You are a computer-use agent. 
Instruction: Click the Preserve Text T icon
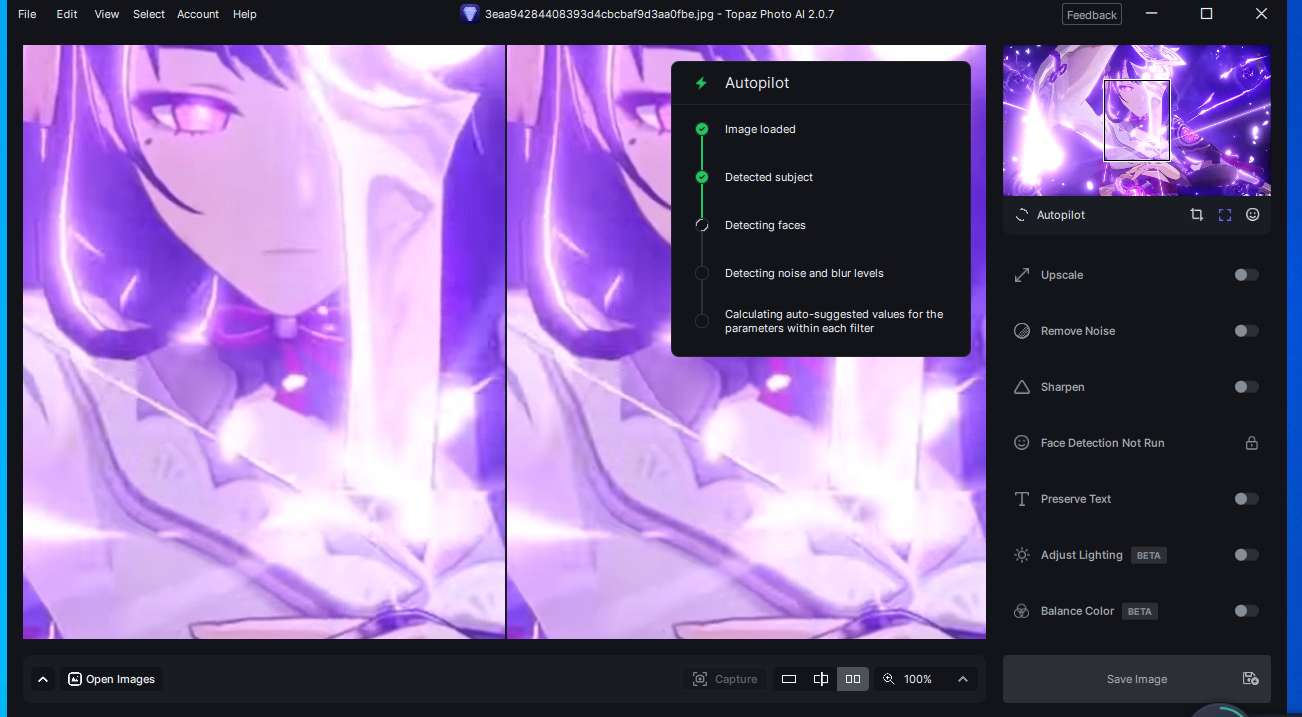coord(1022,499)
